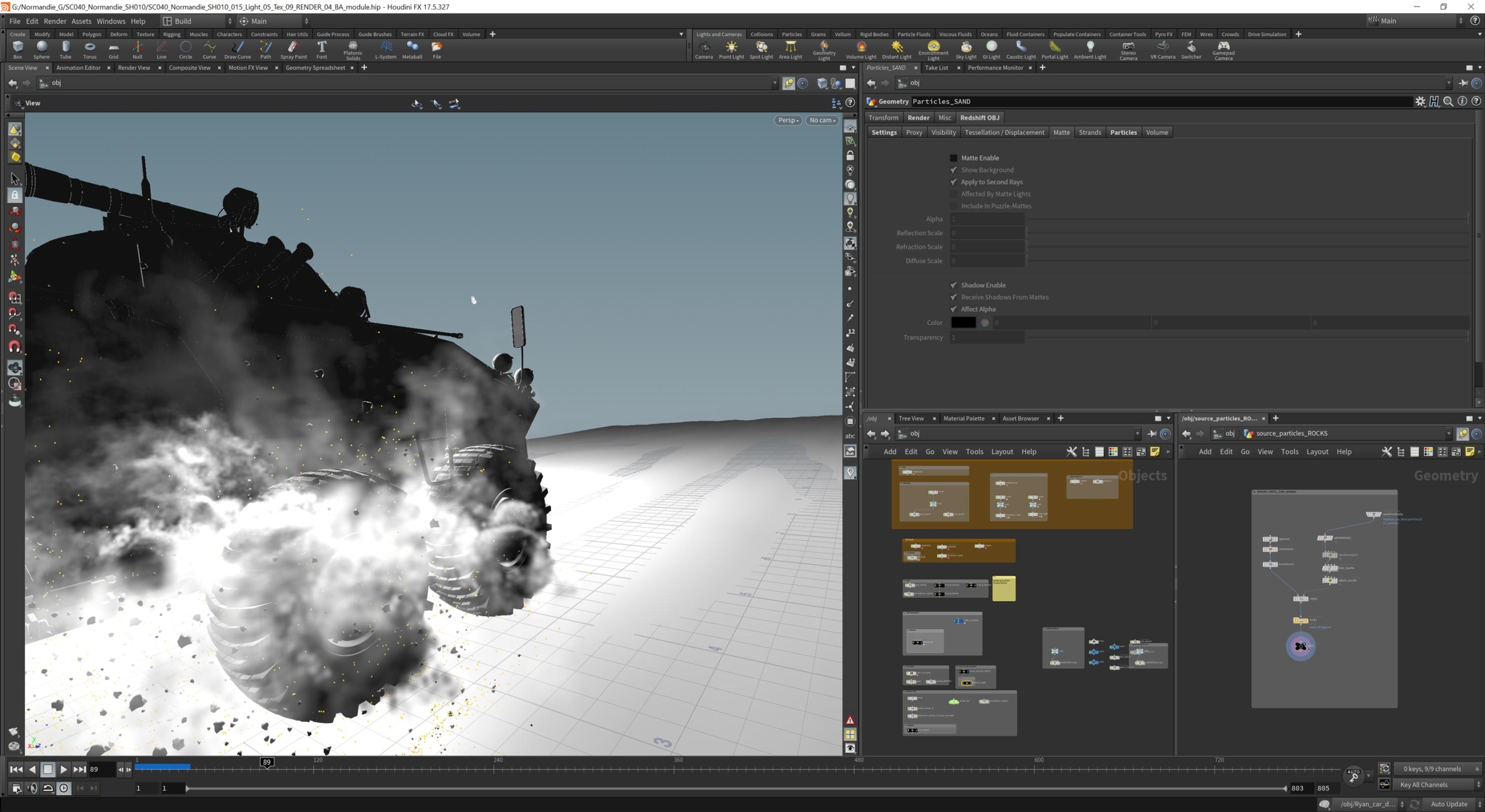The image size is (1485, 812).
Task: Click Tools in Geometry network editor
Action: pyautogui.click(x=1289, y=452)
